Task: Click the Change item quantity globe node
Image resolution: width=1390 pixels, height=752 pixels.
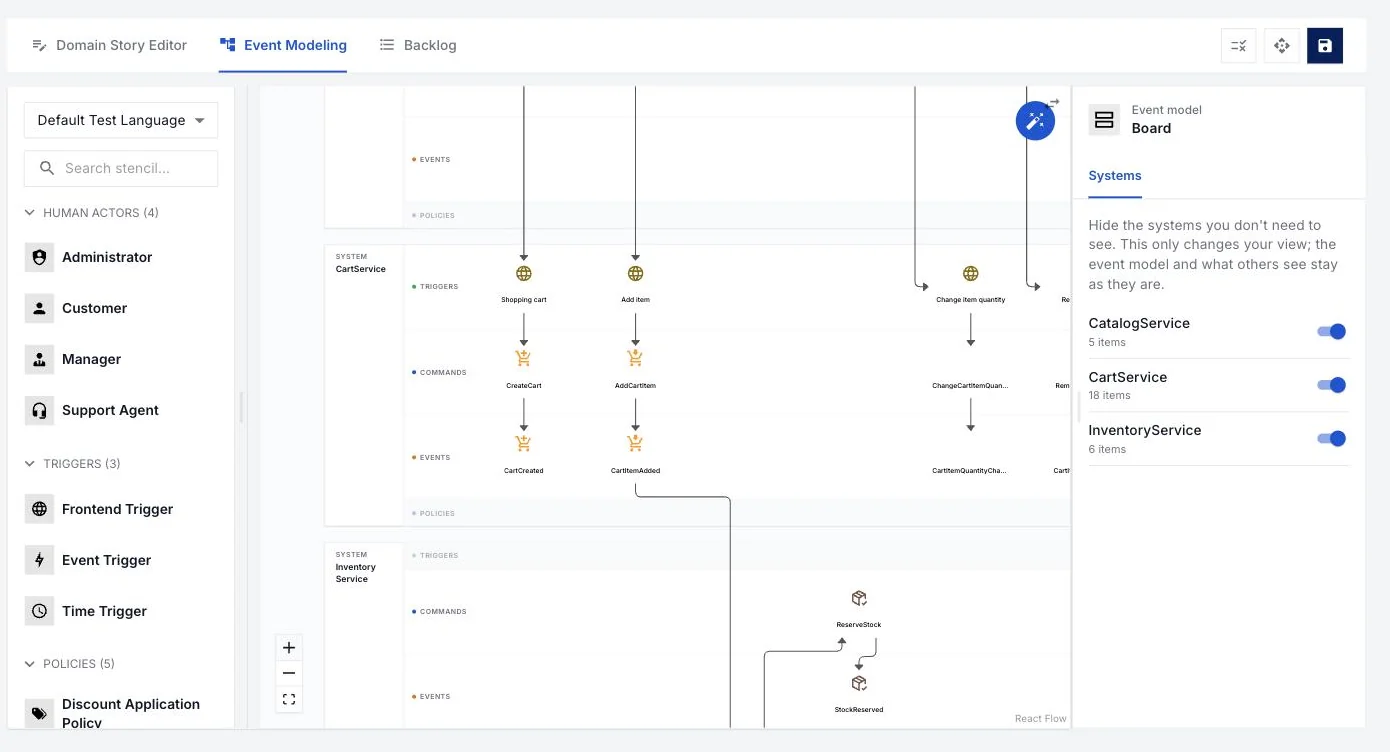Action: (x=970, y=273)
